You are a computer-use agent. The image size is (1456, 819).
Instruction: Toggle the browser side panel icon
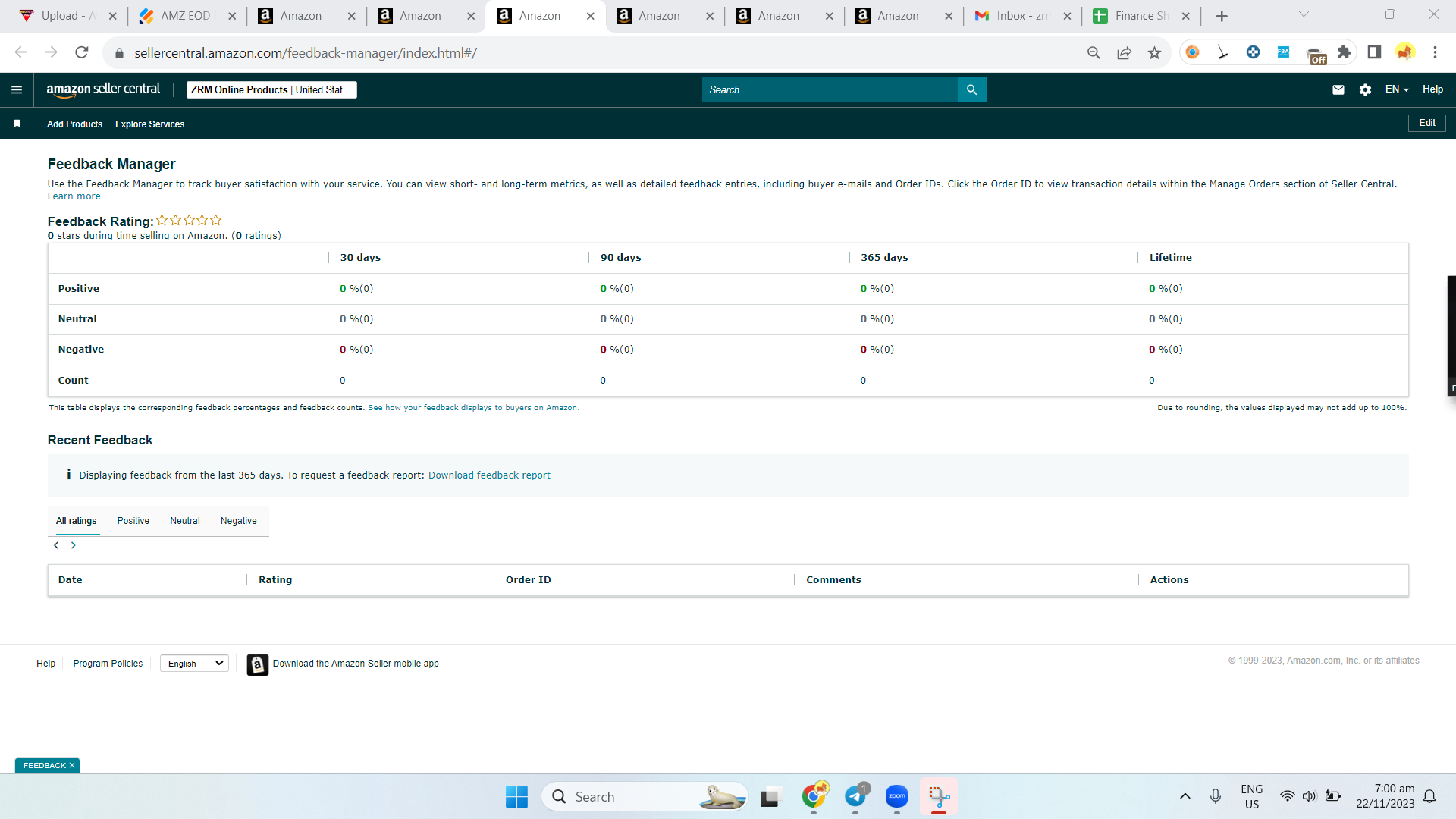click(x=1374, y=52)
